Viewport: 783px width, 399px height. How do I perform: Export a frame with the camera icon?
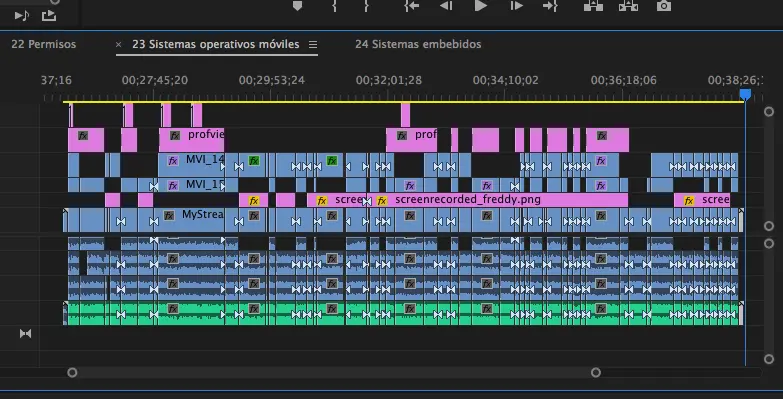click(664, 5)
